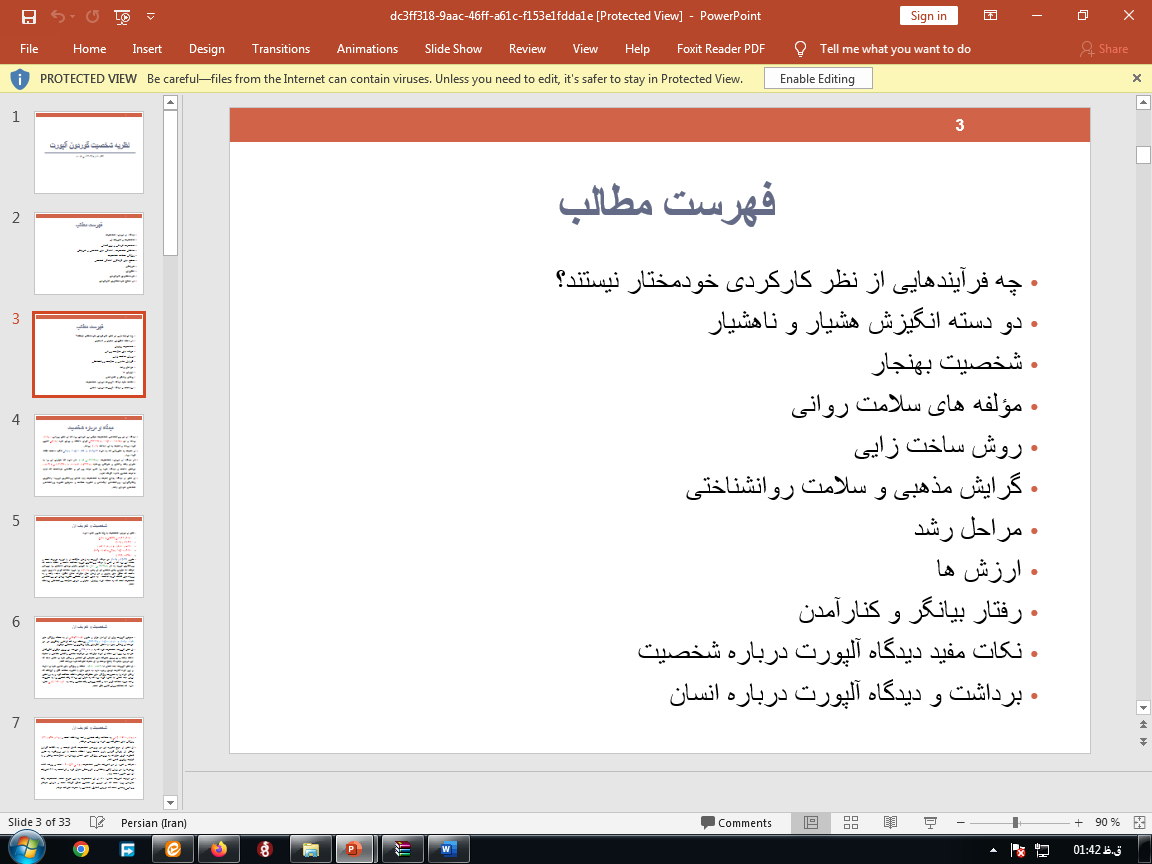This screenshot has height=864, width=1152.
Task: Click the bullet text مراحل رشد
Action: pyautogui.click(x=968, y=528)
